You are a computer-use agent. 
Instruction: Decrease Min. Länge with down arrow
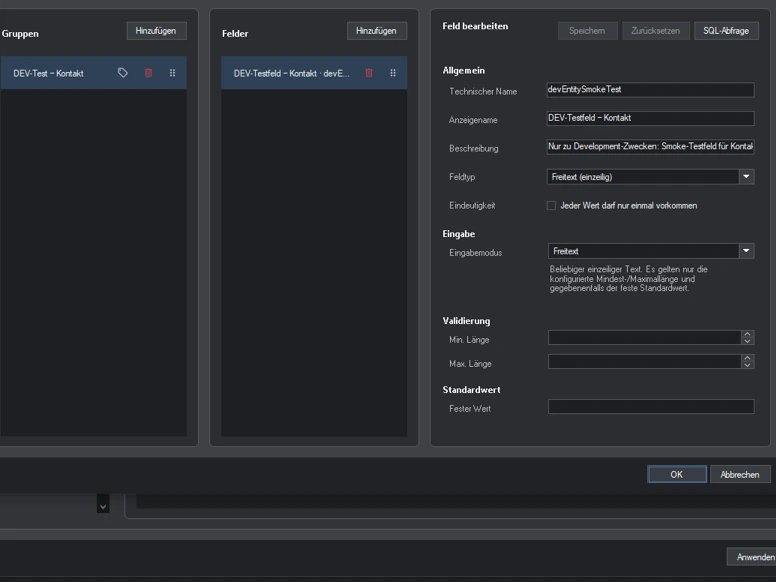[748, 341]
